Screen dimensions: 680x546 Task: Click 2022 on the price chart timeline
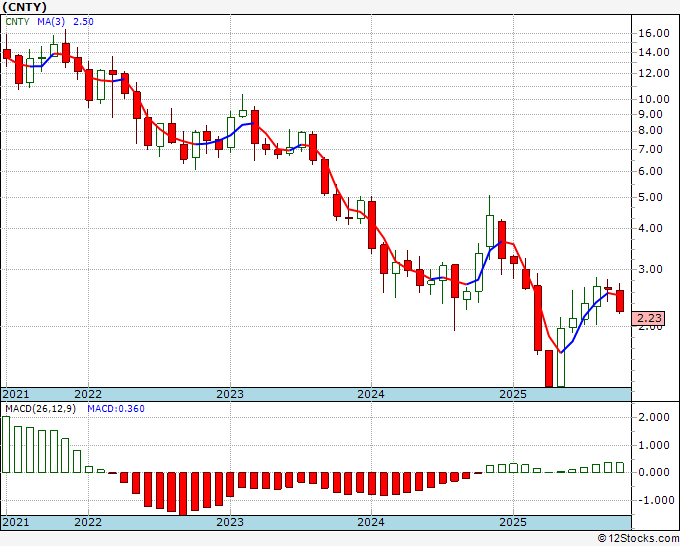pyautogui.click(x=88, y=394)
